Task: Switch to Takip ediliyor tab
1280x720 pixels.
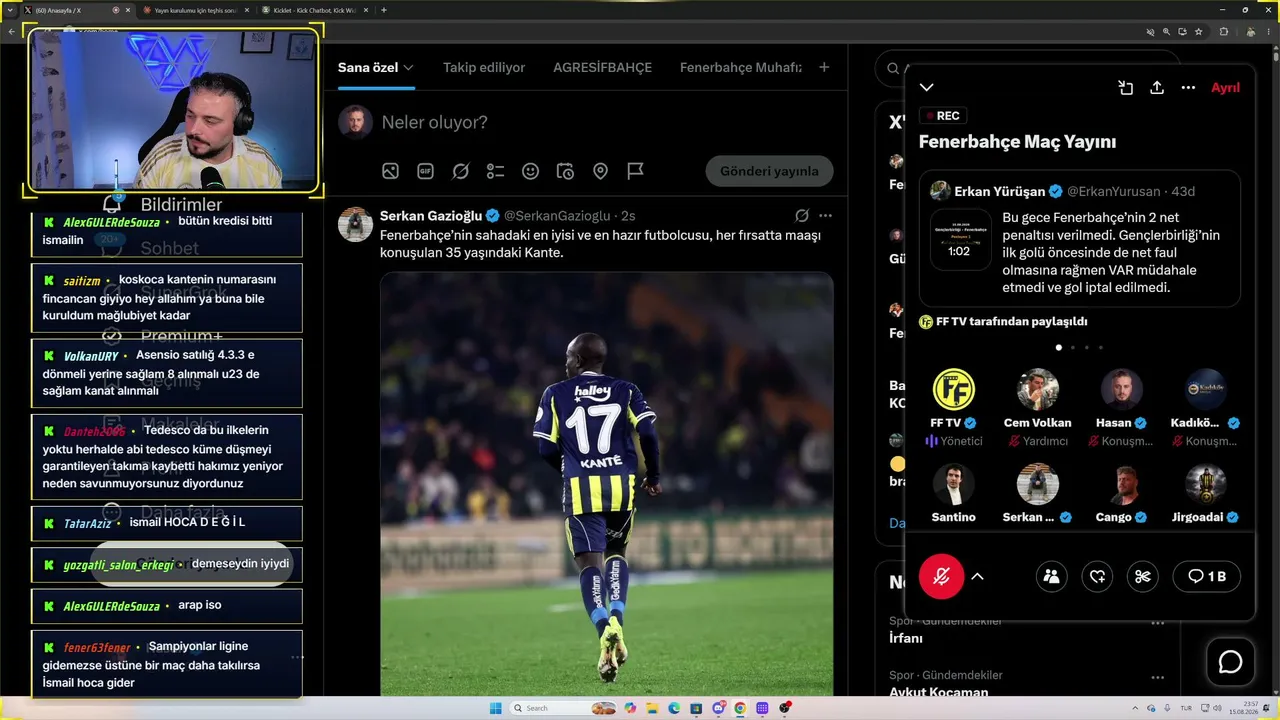Action: tap(484, 68)
